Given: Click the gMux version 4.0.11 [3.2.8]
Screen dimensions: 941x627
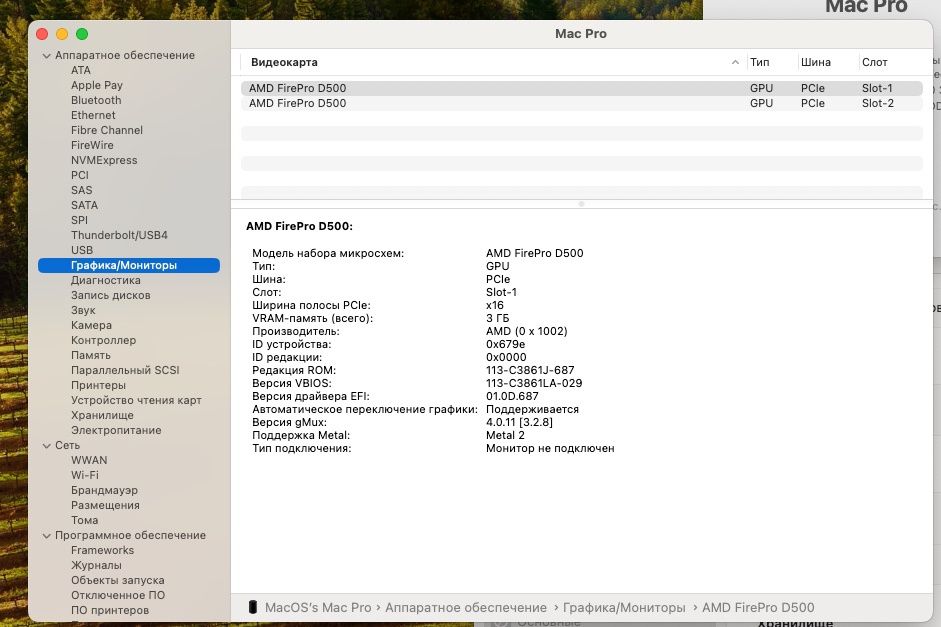Looking at the screenshot, I should coord(519,422).
